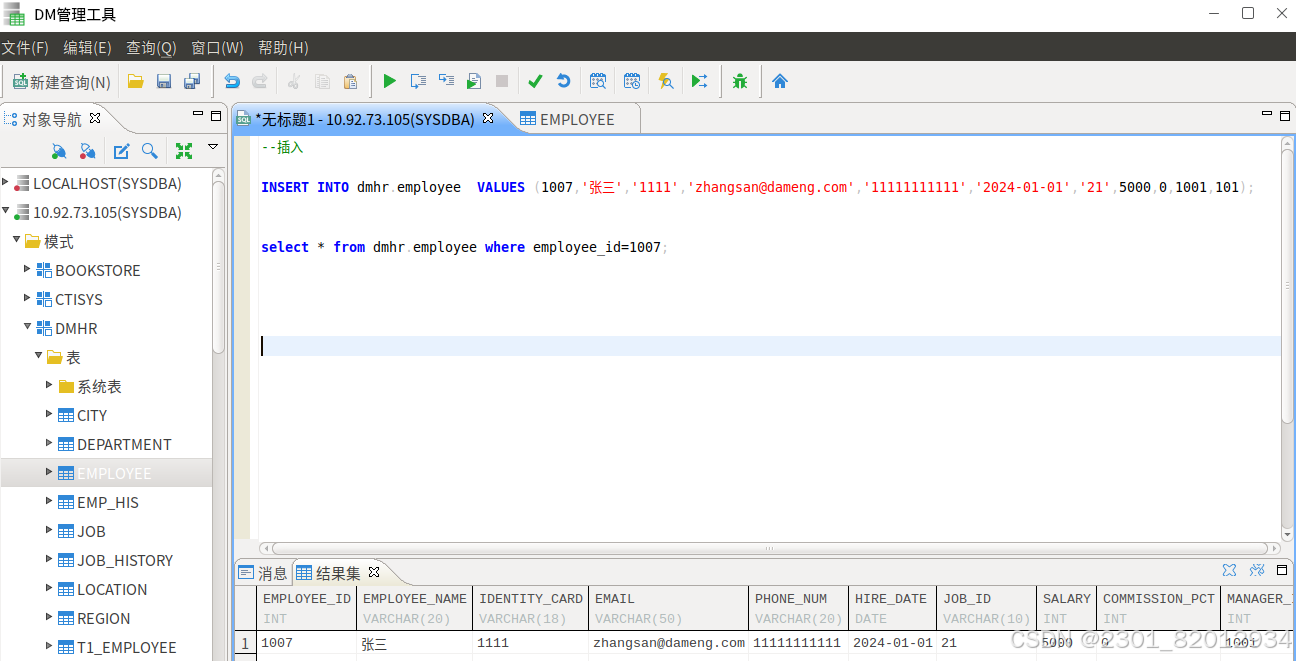1296x661 pixels.
Task: Collapse the DMHR schema
Action: pyautogui.click(x=28, y=327)
